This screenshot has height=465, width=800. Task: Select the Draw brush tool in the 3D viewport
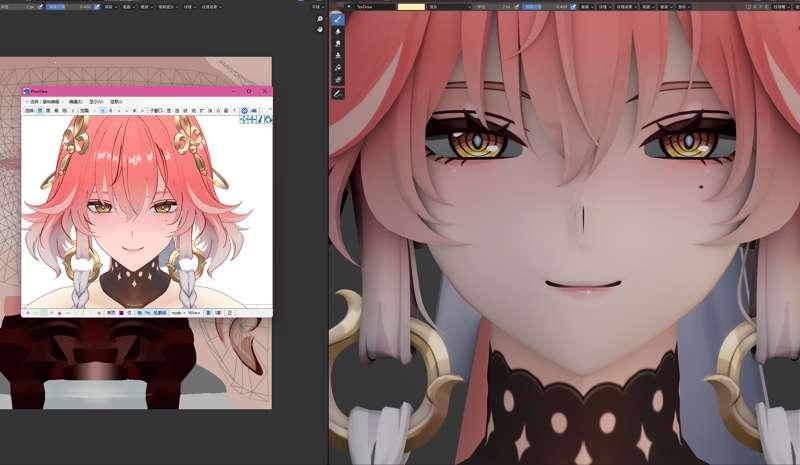pos(337,19)
